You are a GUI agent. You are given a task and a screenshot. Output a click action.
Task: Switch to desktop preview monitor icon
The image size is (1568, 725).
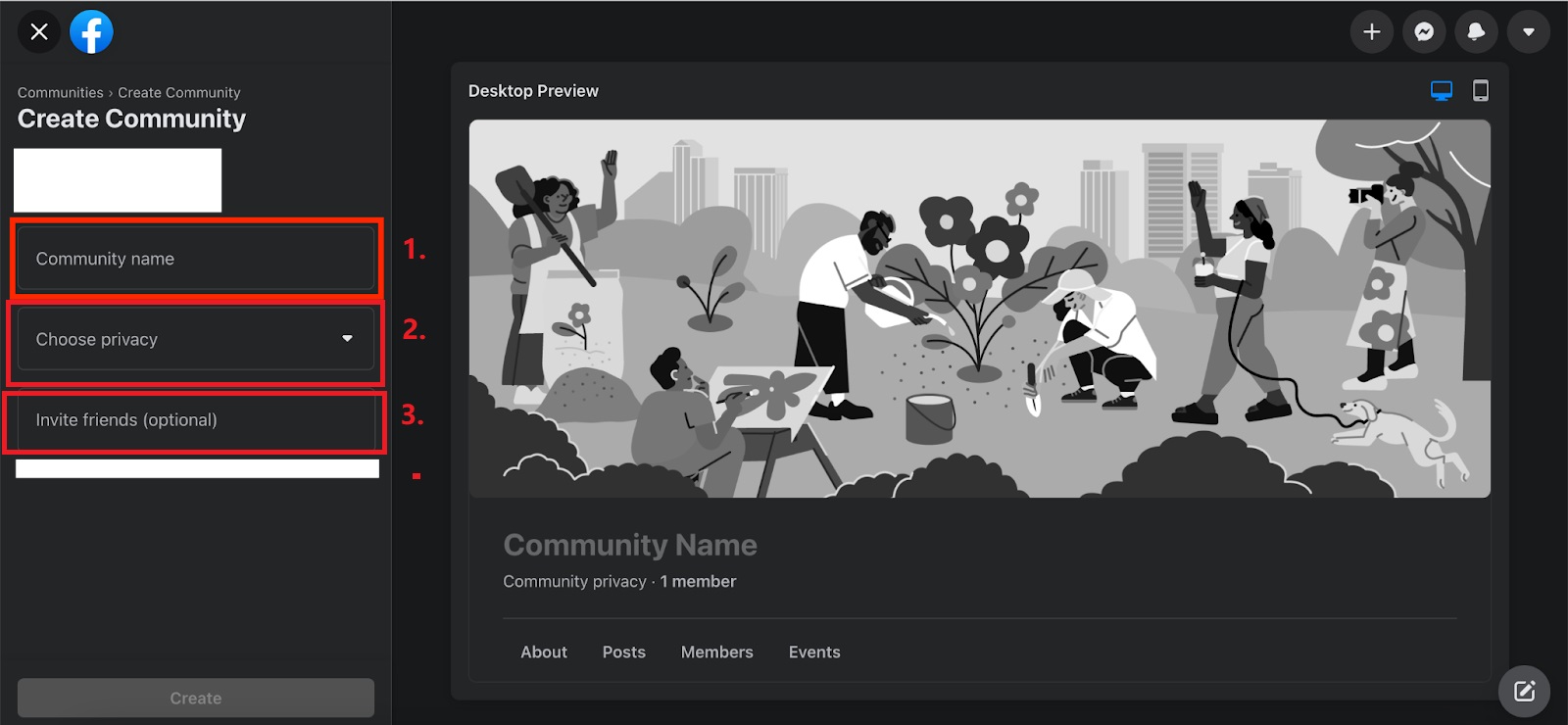pos(1441,91)
